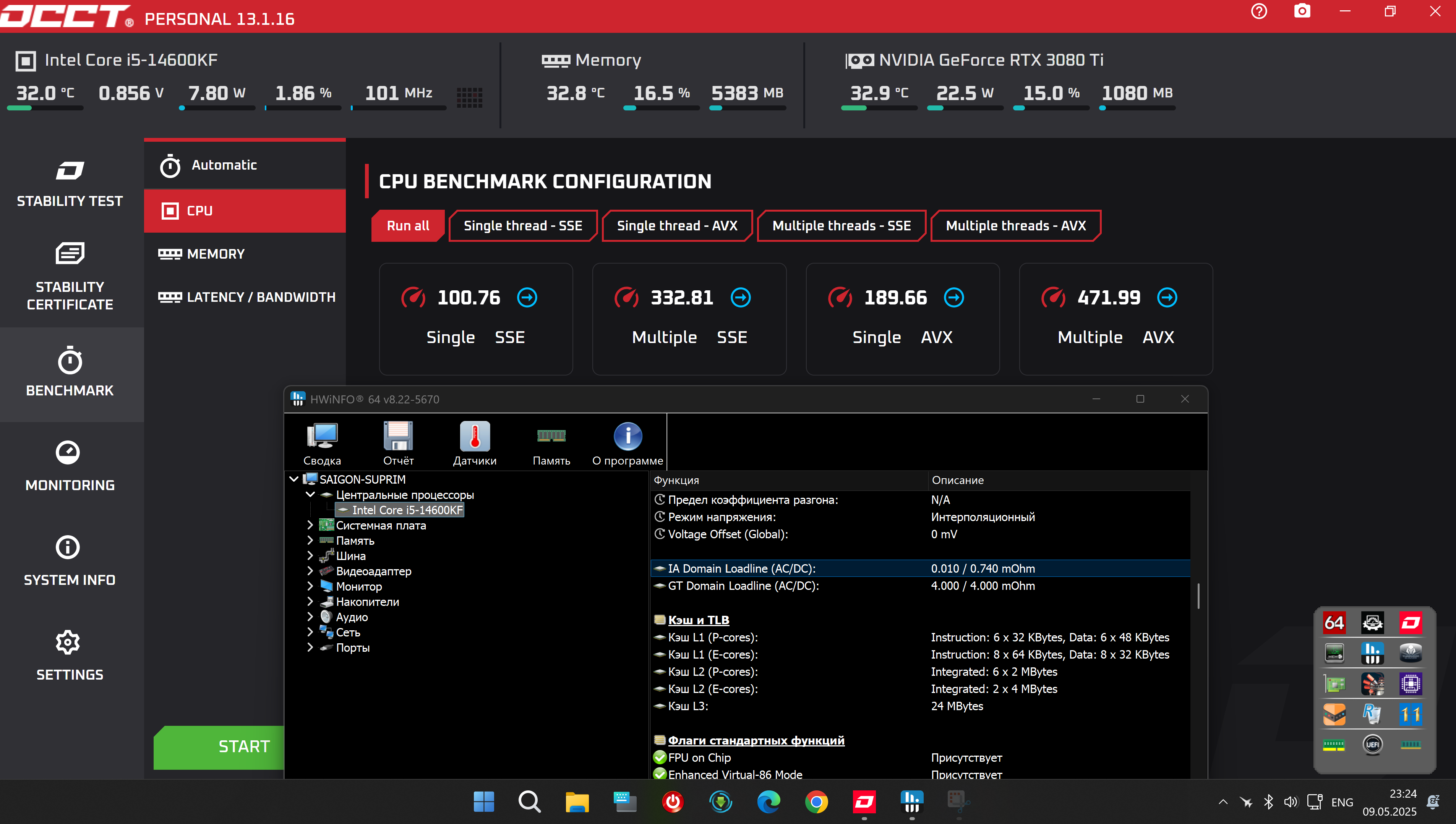
Task: Expand the Системная плата tree node
Action: click(310, 525)
